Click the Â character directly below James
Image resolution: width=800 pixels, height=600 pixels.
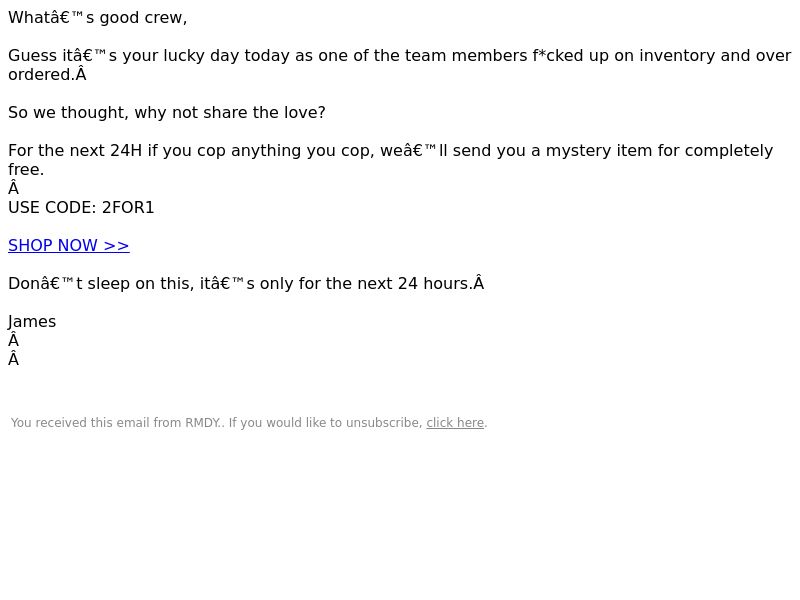pos(14,340)
